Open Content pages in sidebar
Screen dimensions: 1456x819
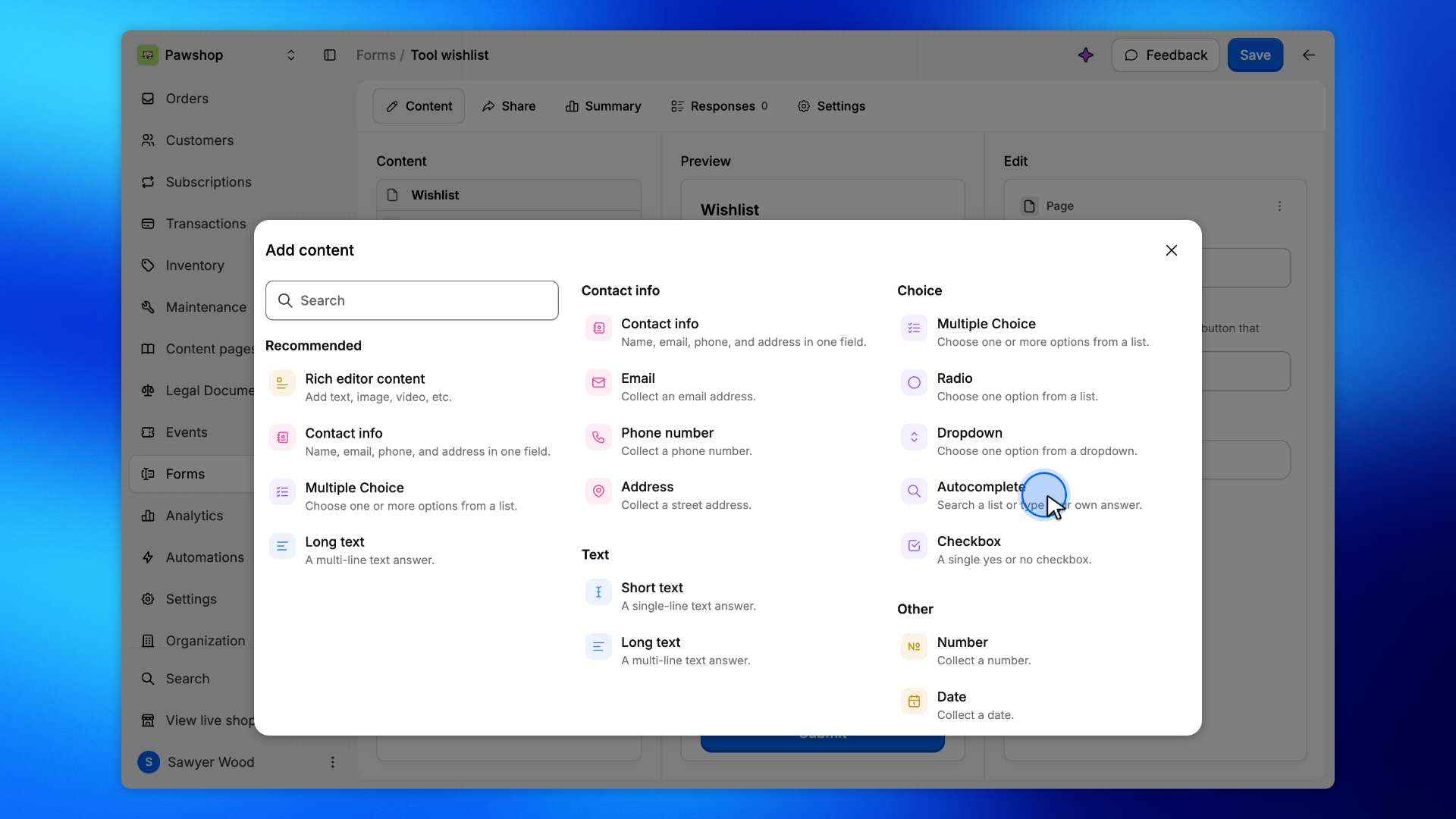pos(191,349)
